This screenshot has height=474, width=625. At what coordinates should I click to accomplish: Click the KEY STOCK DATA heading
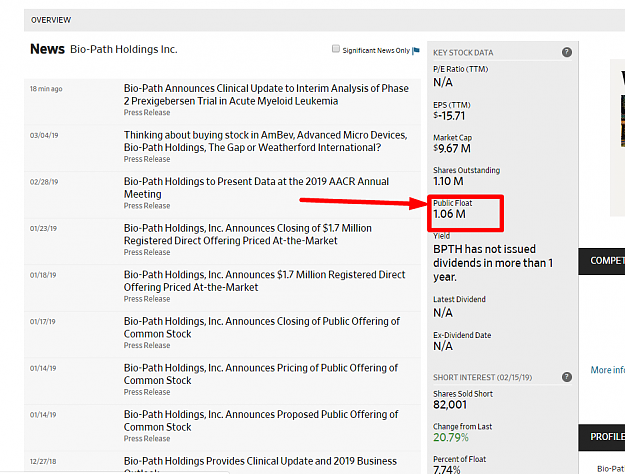(x=463, y=53)
